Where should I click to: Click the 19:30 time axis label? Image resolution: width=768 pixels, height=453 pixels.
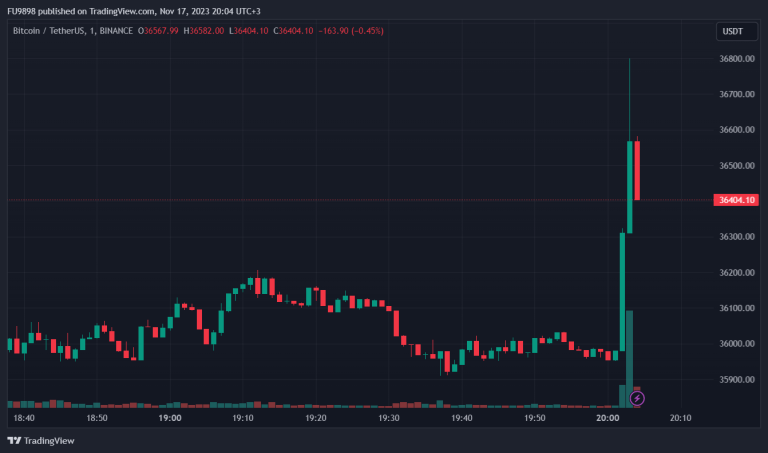pyautogui.click(x=389, y=418)
